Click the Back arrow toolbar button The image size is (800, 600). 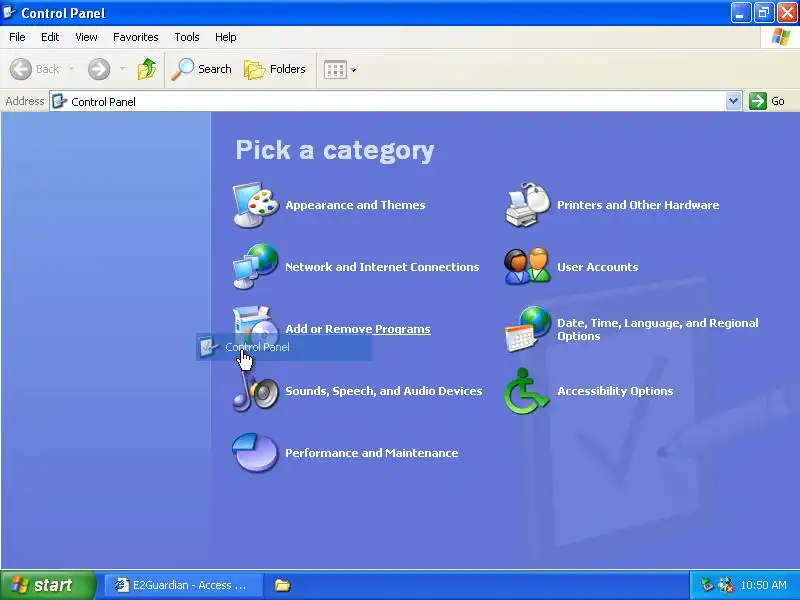(35, 69)
